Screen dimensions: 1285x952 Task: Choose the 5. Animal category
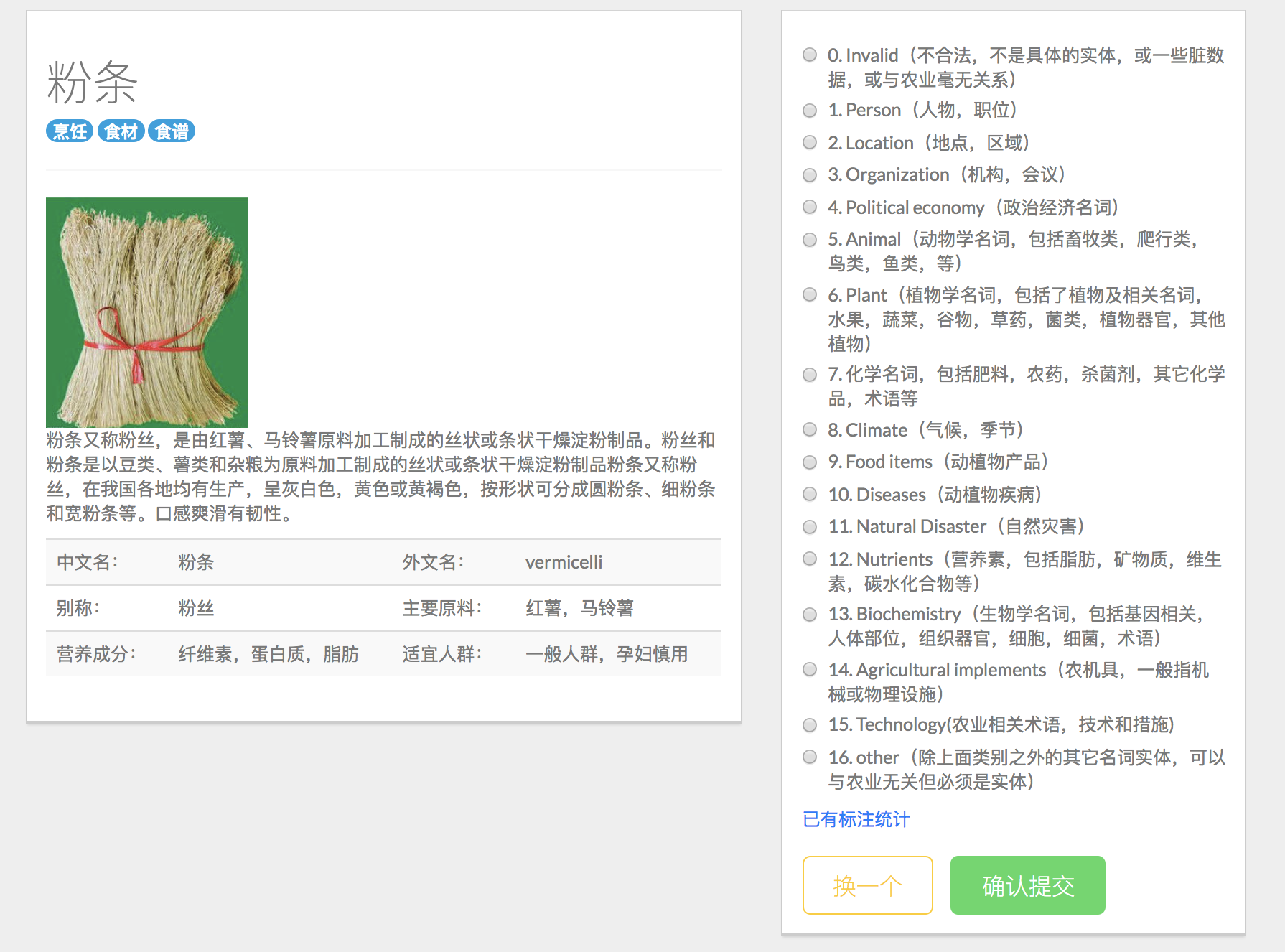point(810,240)
